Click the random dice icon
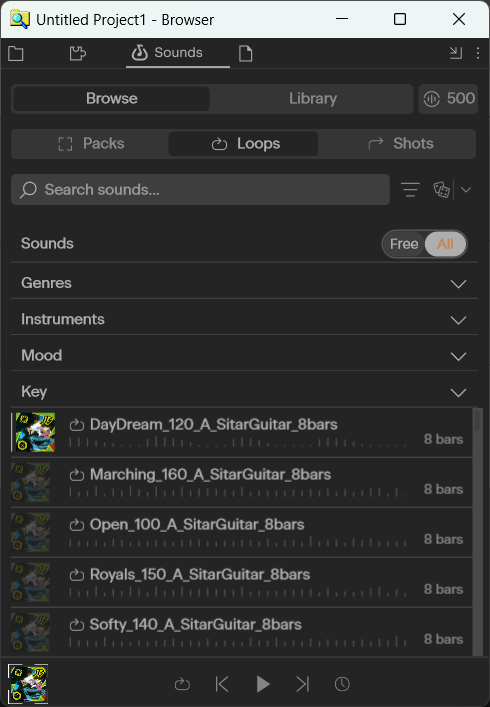This screenshot has width=490, height=707. 441,190
